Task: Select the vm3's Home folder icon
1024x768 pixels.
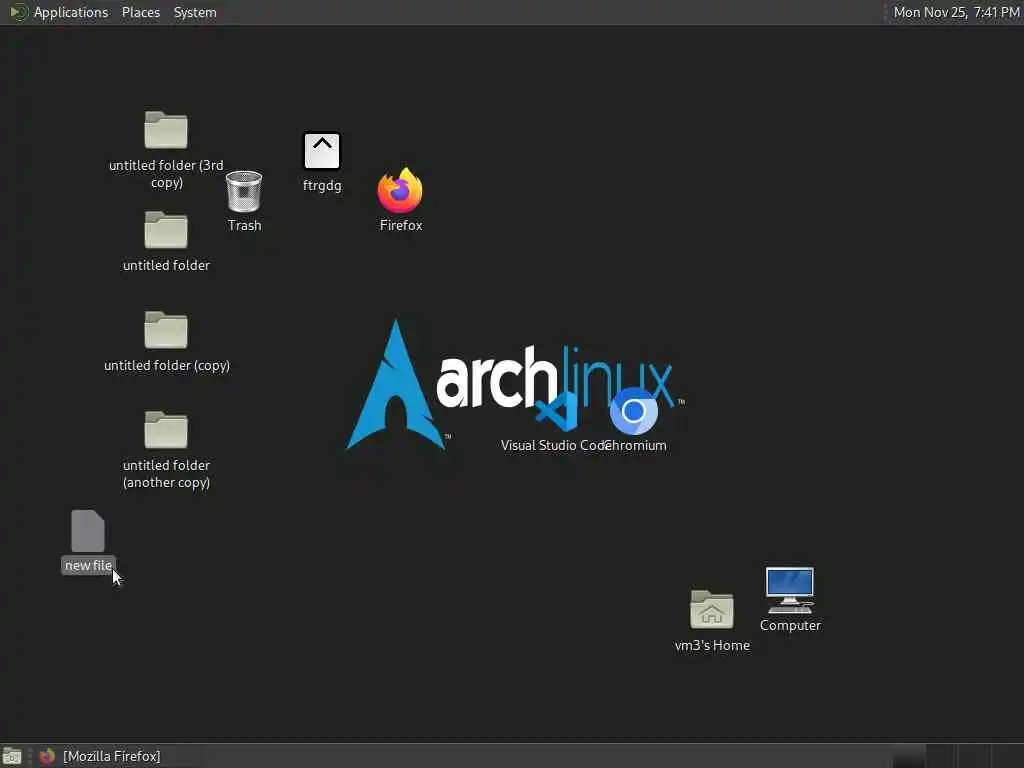Action: [712, 609]
